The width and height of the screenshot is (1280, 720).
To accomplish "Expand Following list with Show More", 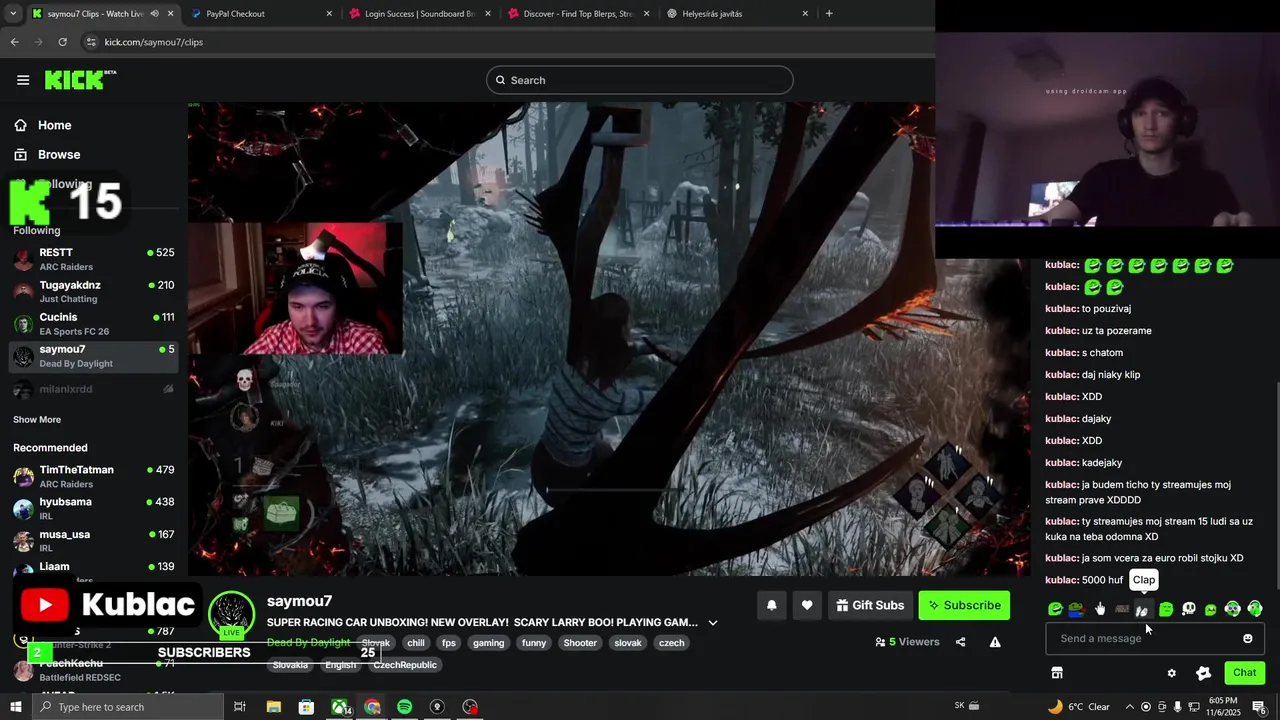I will click(37, 420).
